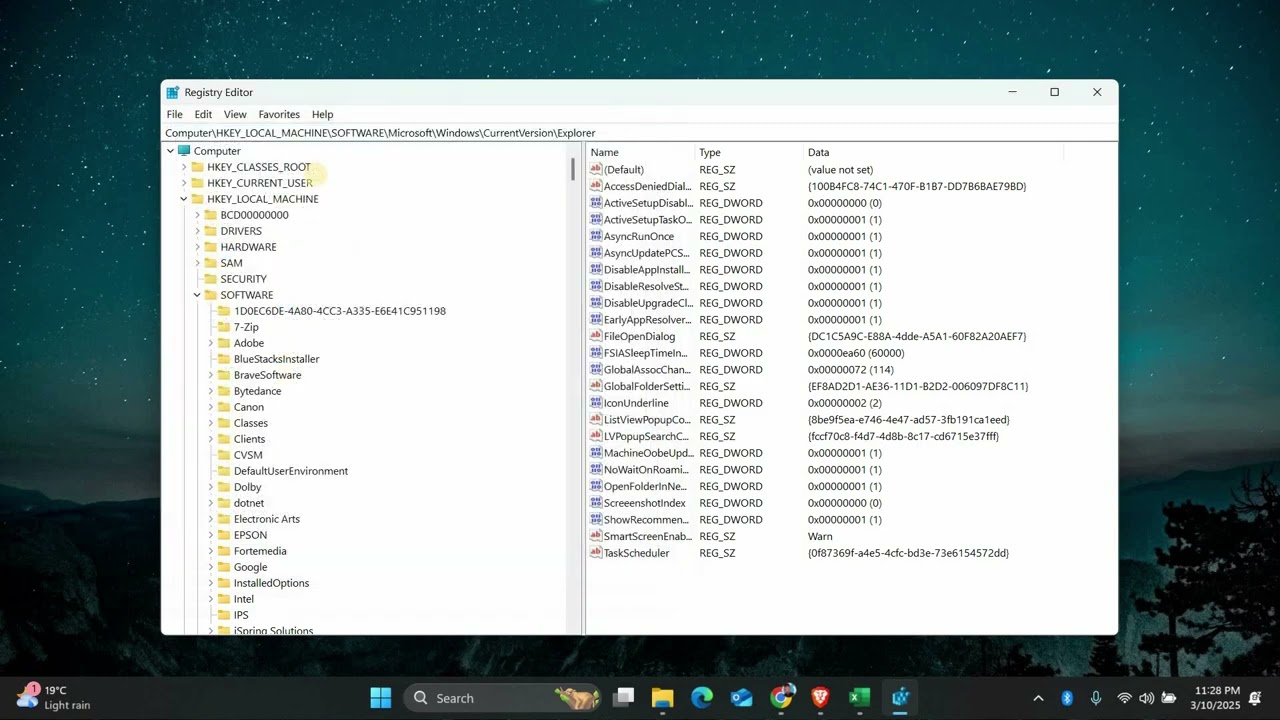Open File Explorer from the taskbar
This screenshot has height=720, width=1280.
662,698
